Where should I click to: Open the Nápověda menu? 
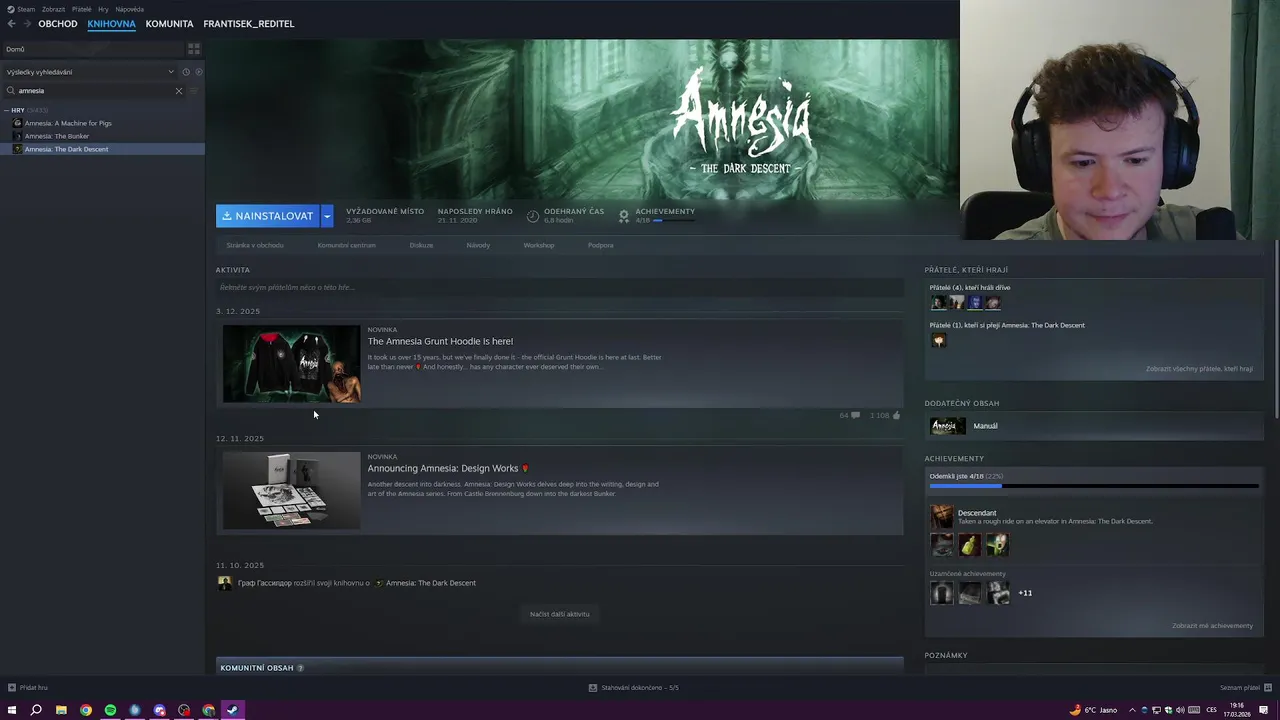click(129, 9)
